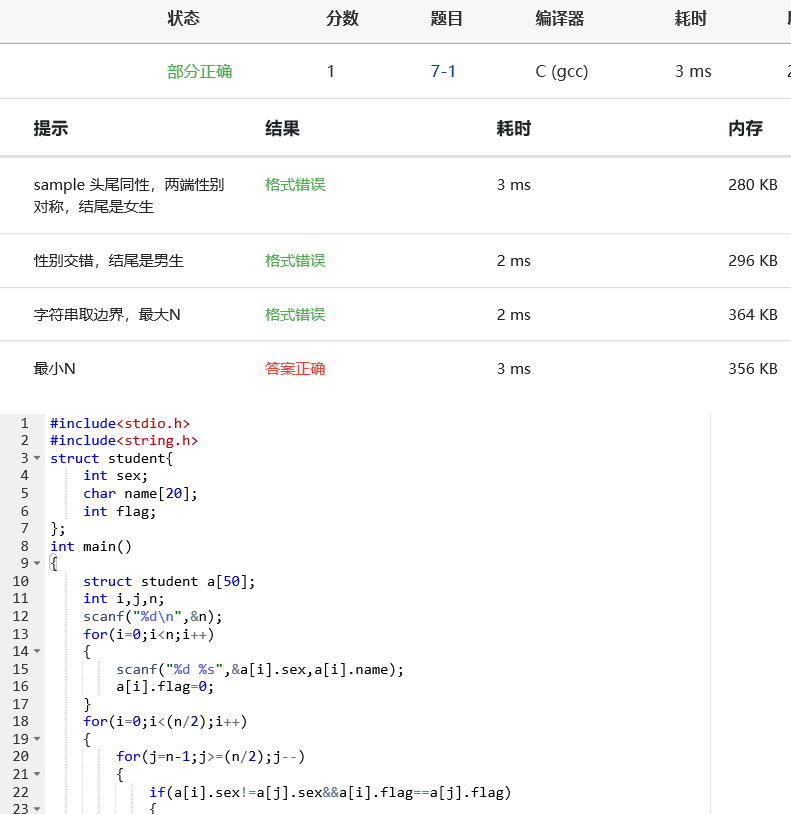Collapse the for-loop fold arrow at line 14

click(37, 651)
